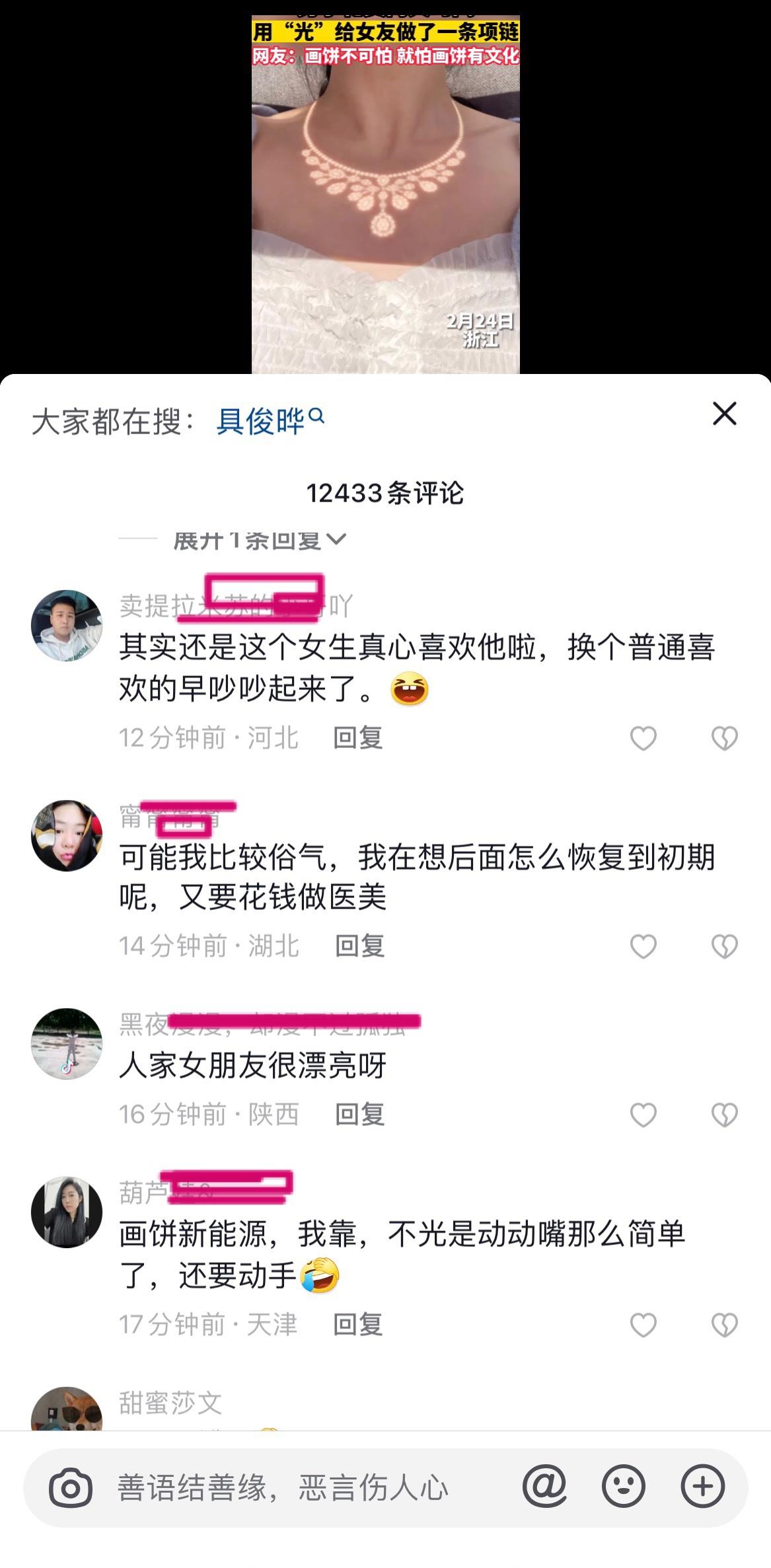Tap the plus icon in comment bar

click(702, 1487)
